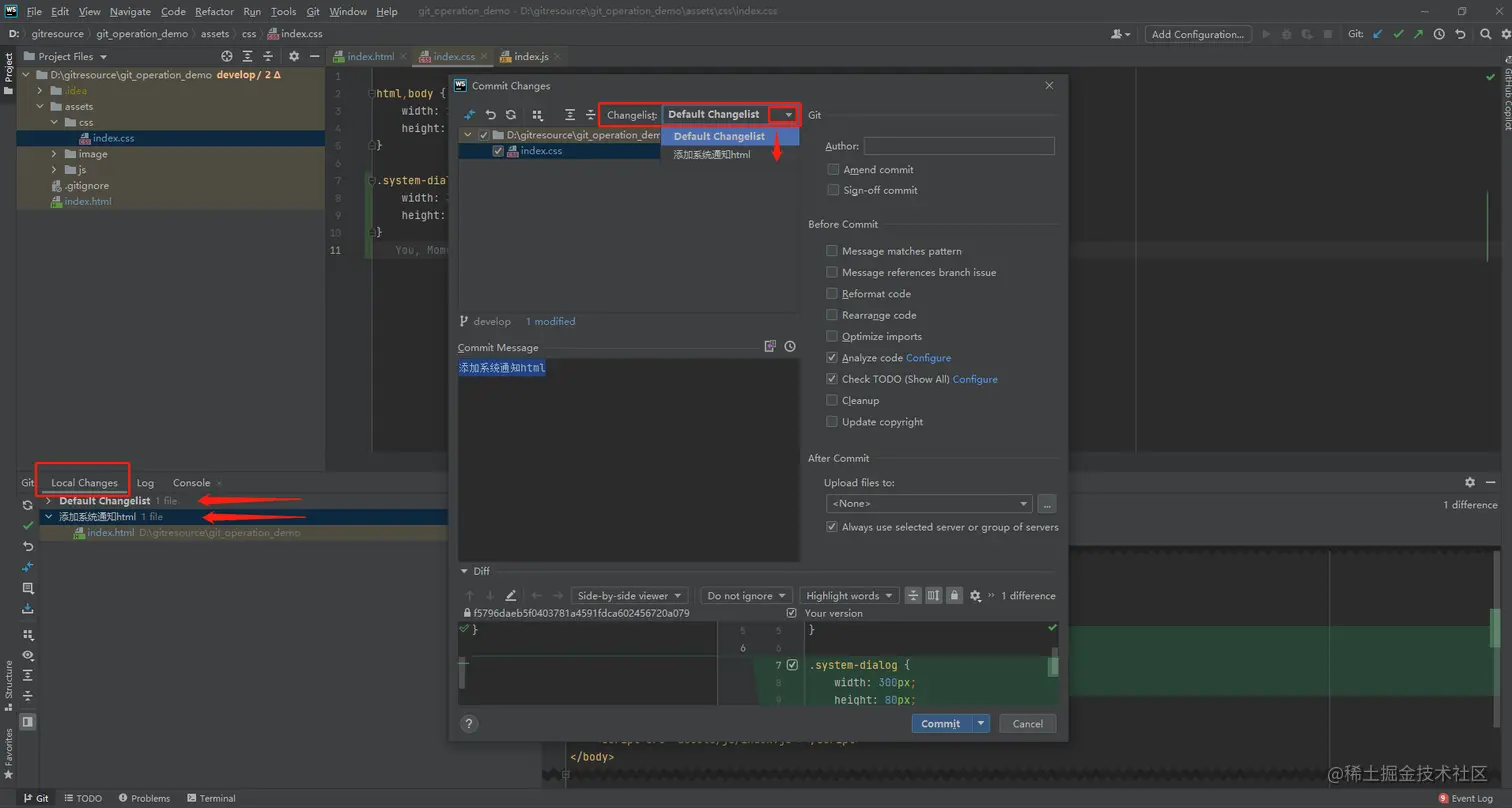Image resolution: width=1512 pixels, height=808 pixels.
Task: Check the Reformat code option
Action: (832, 293)
